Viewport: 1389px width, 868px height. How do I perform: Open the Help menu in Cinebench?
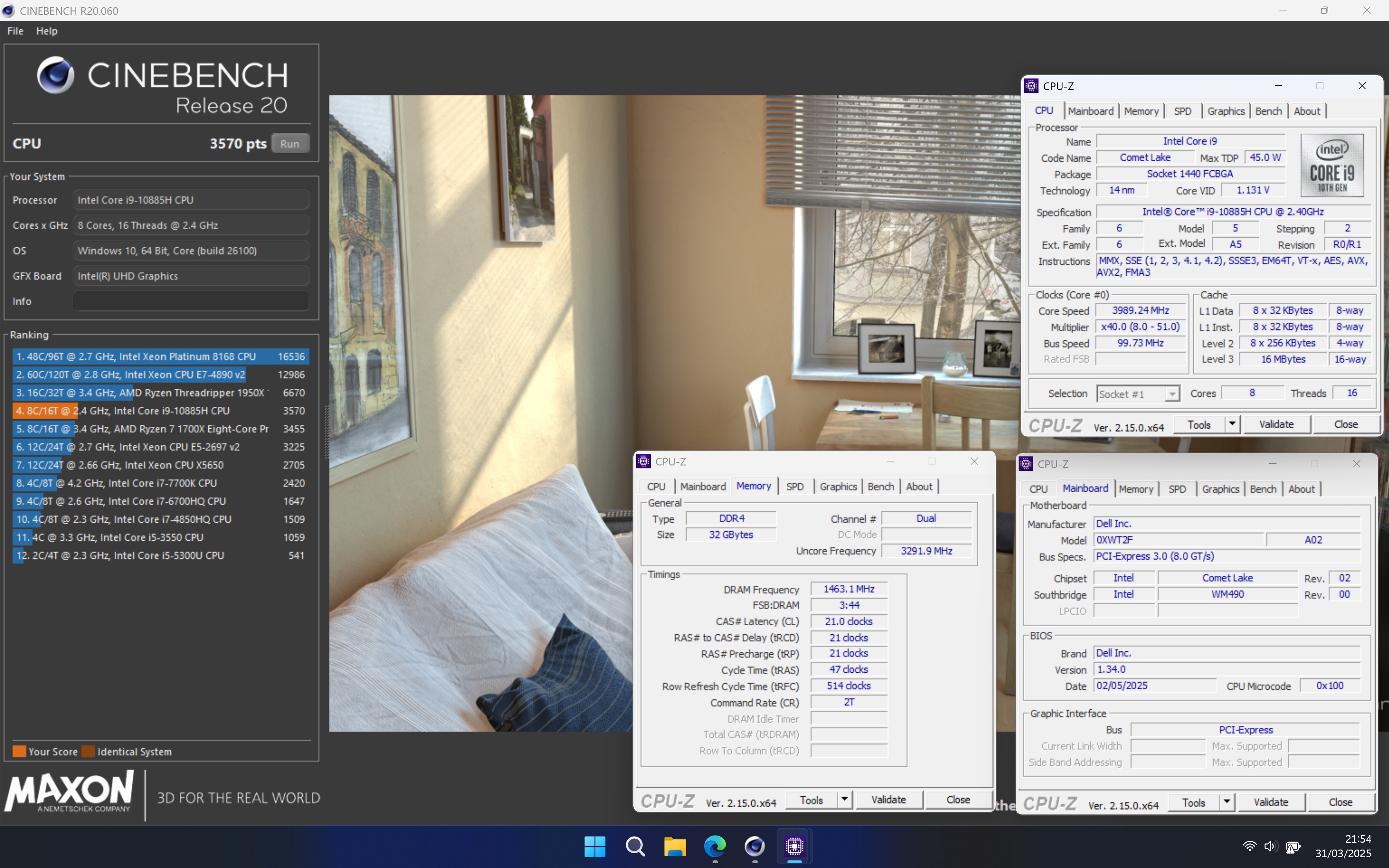[x=47, y=31]
